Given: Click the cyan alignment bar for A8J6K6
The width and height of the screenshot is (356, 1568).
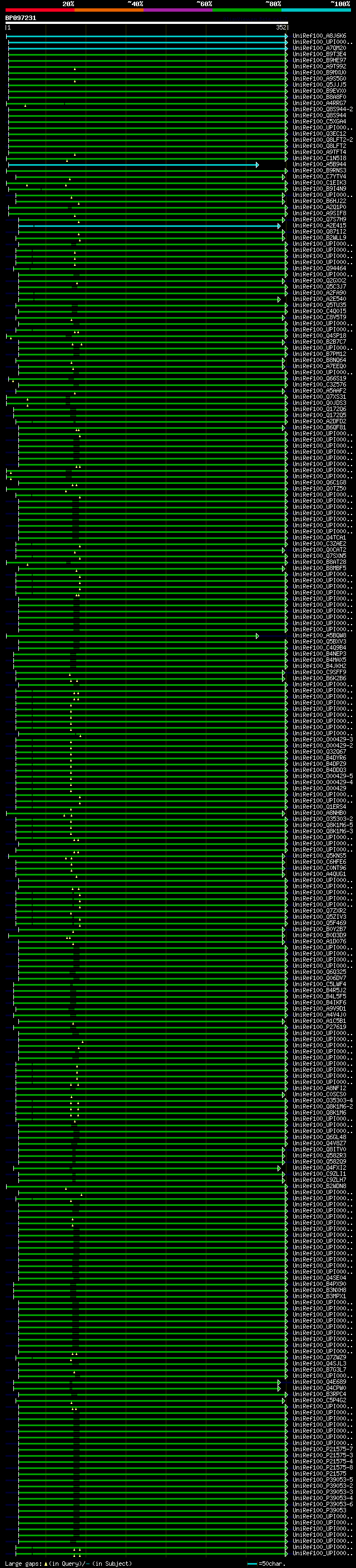Looking at the screenshot, I should [x=146, y=36].
